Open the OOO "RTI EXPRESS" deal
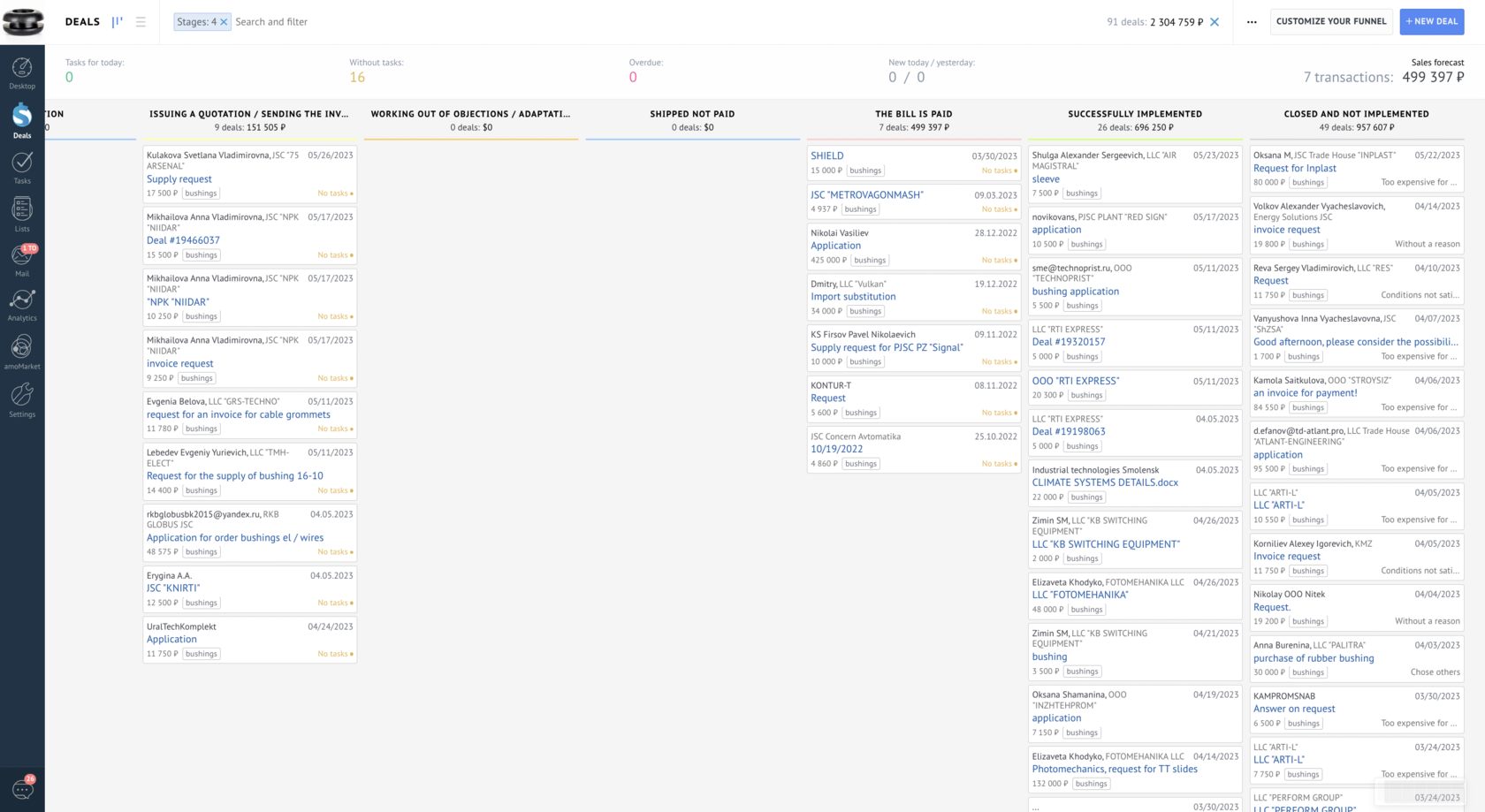1485x812 pixels. pos(1076,381)
